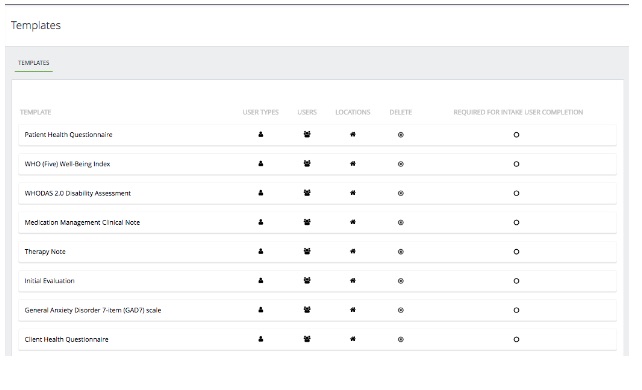Click the Templates page heading
The height and width of the screenshot is (390, 642).
click(36, 25)
